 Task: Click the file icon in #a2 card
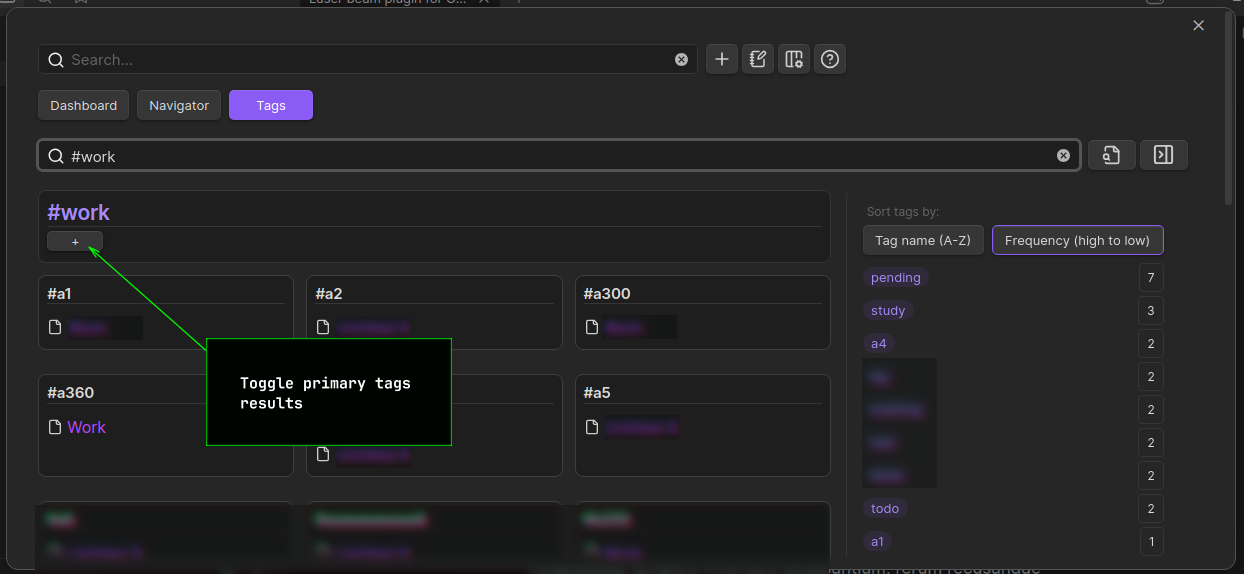coord(323,327)
